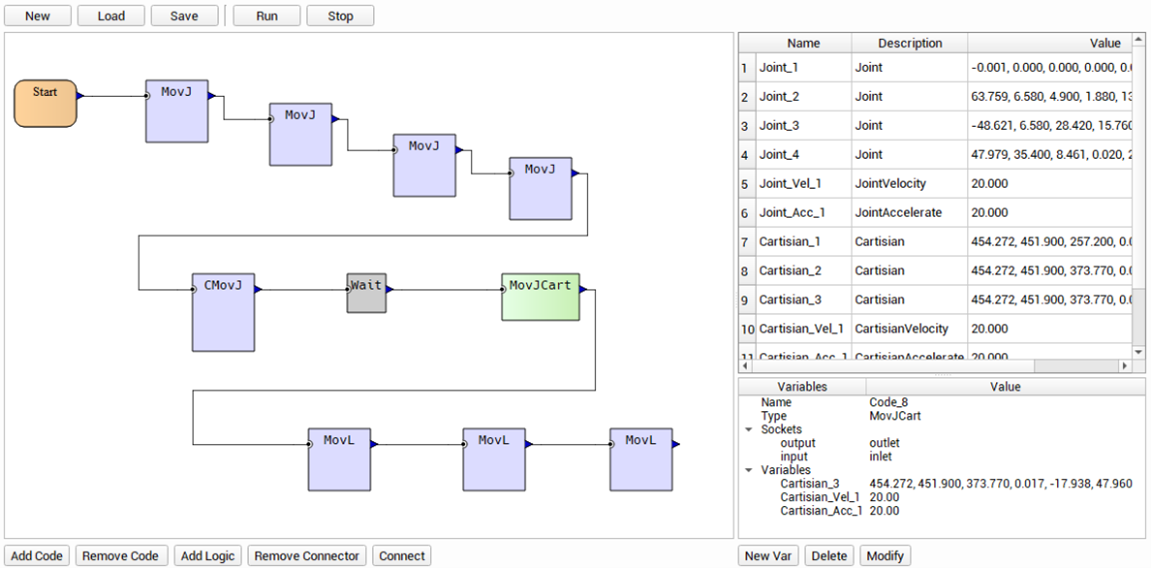The width and height of the screenshot is (1151, 568).
Task: Click the output arrow on Start node
Action: click(x=80, y=97)
